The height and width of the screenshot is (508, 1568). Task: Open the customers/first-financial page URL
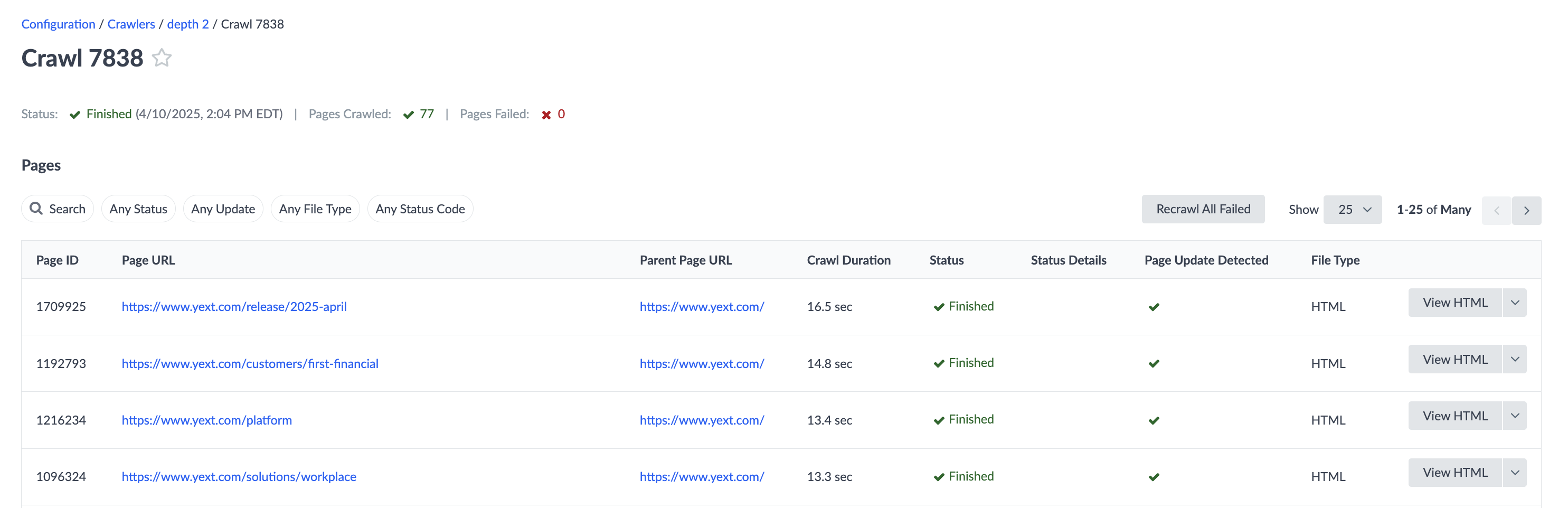click(x=250, y=364)
